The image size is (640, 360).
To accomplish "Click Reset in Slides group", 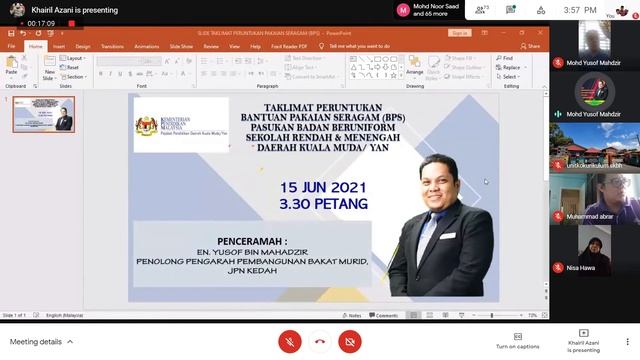I will (x=69, y=67).
